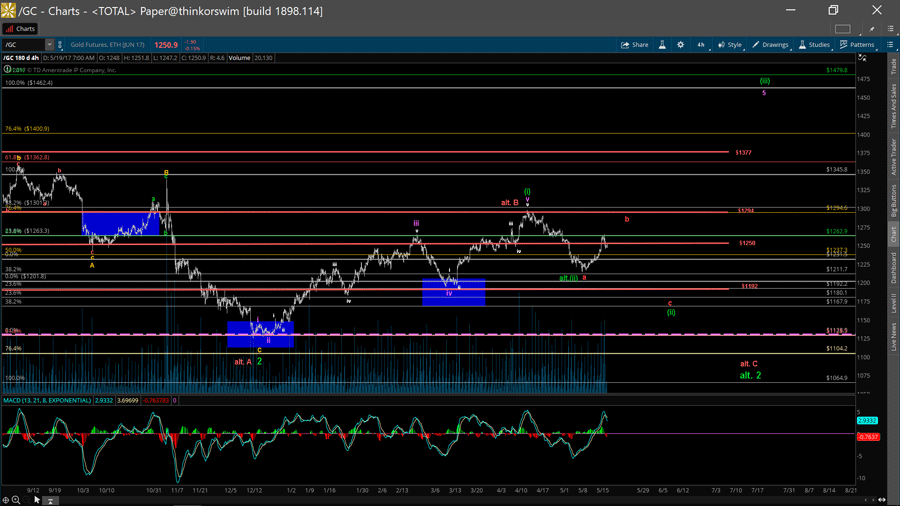The width and height of the screenshot is (900, 506).
Task: Click the symbol link chain icon
Action: [60, 45]
